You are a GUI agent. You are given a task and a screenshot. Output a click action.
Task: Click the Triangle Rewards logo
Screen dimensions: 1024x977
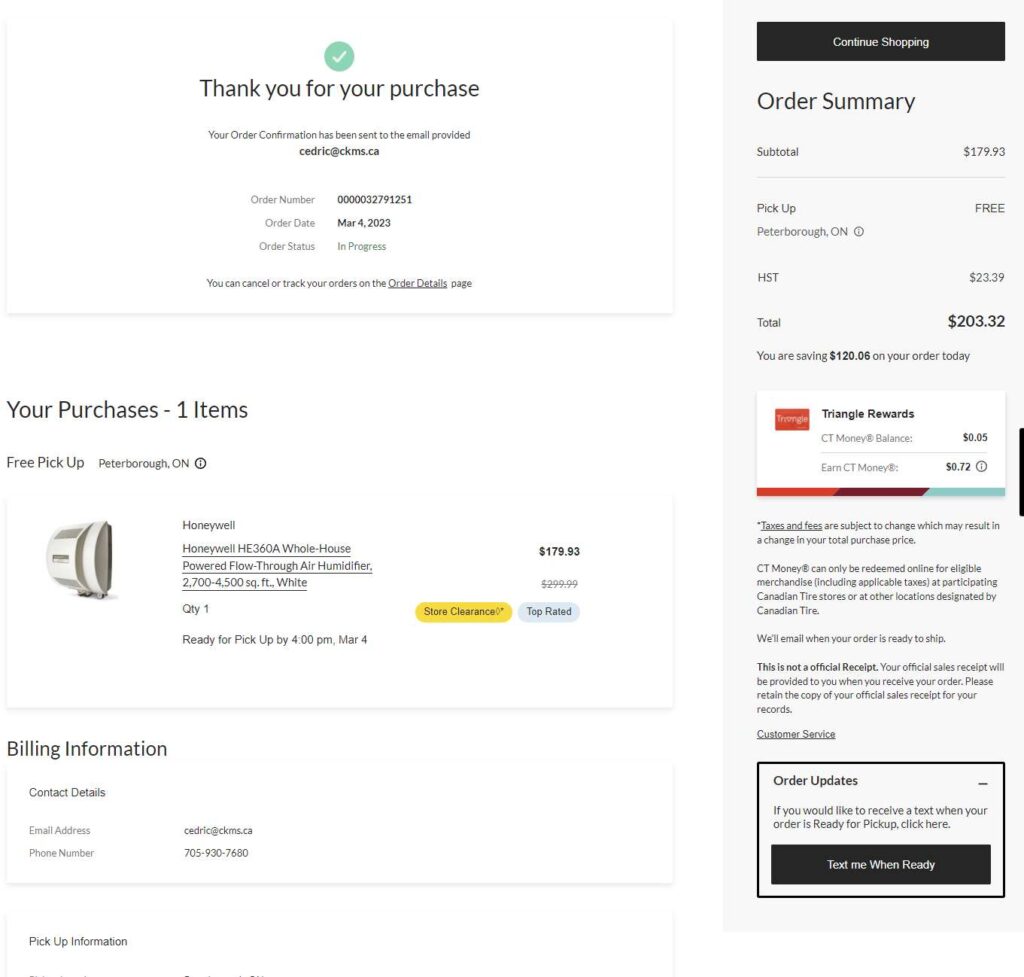click(x=792, y=420)
